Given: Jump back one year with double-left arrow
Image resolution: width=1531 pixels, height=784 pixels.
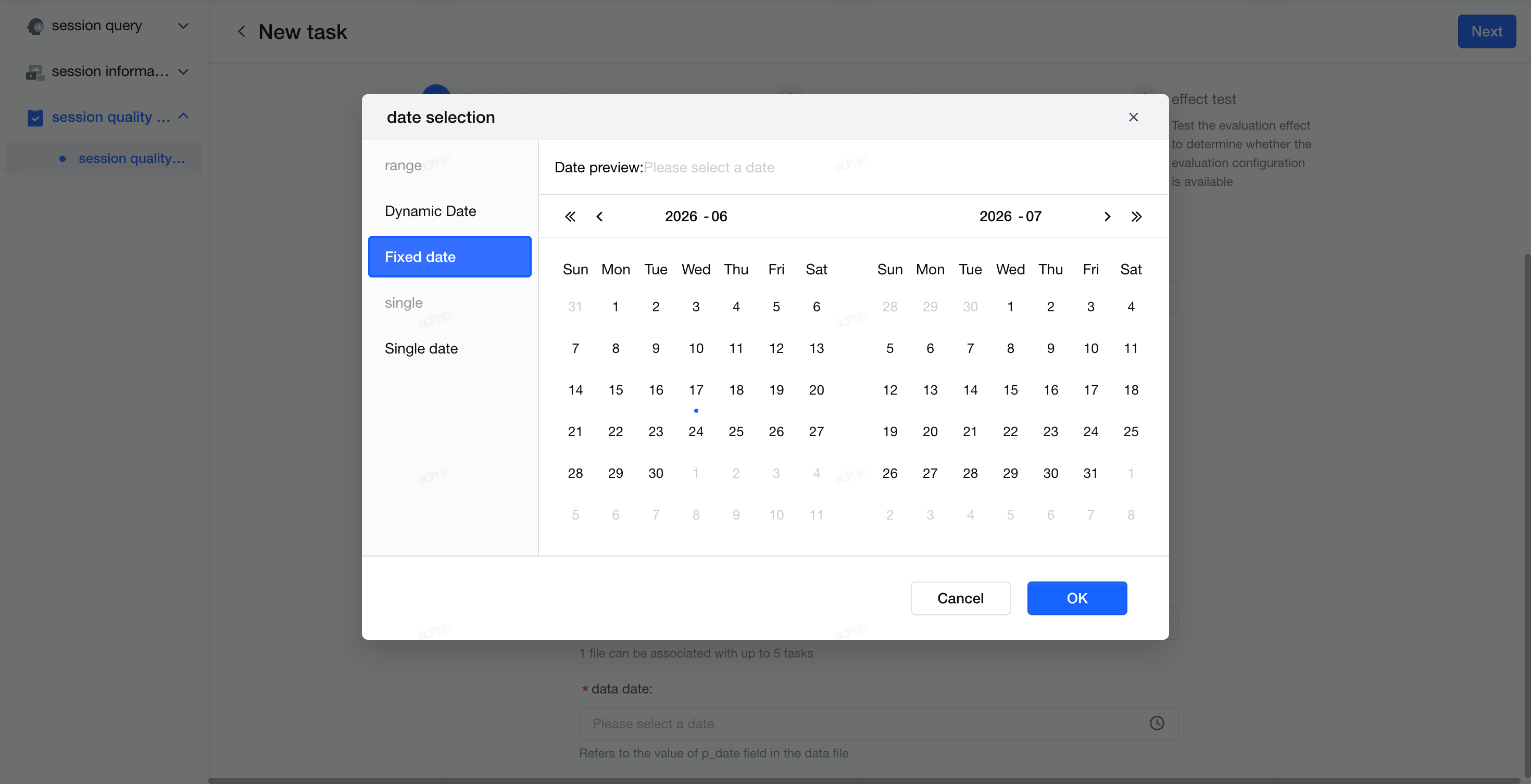Looking at the screenshot, I should 570,216.
